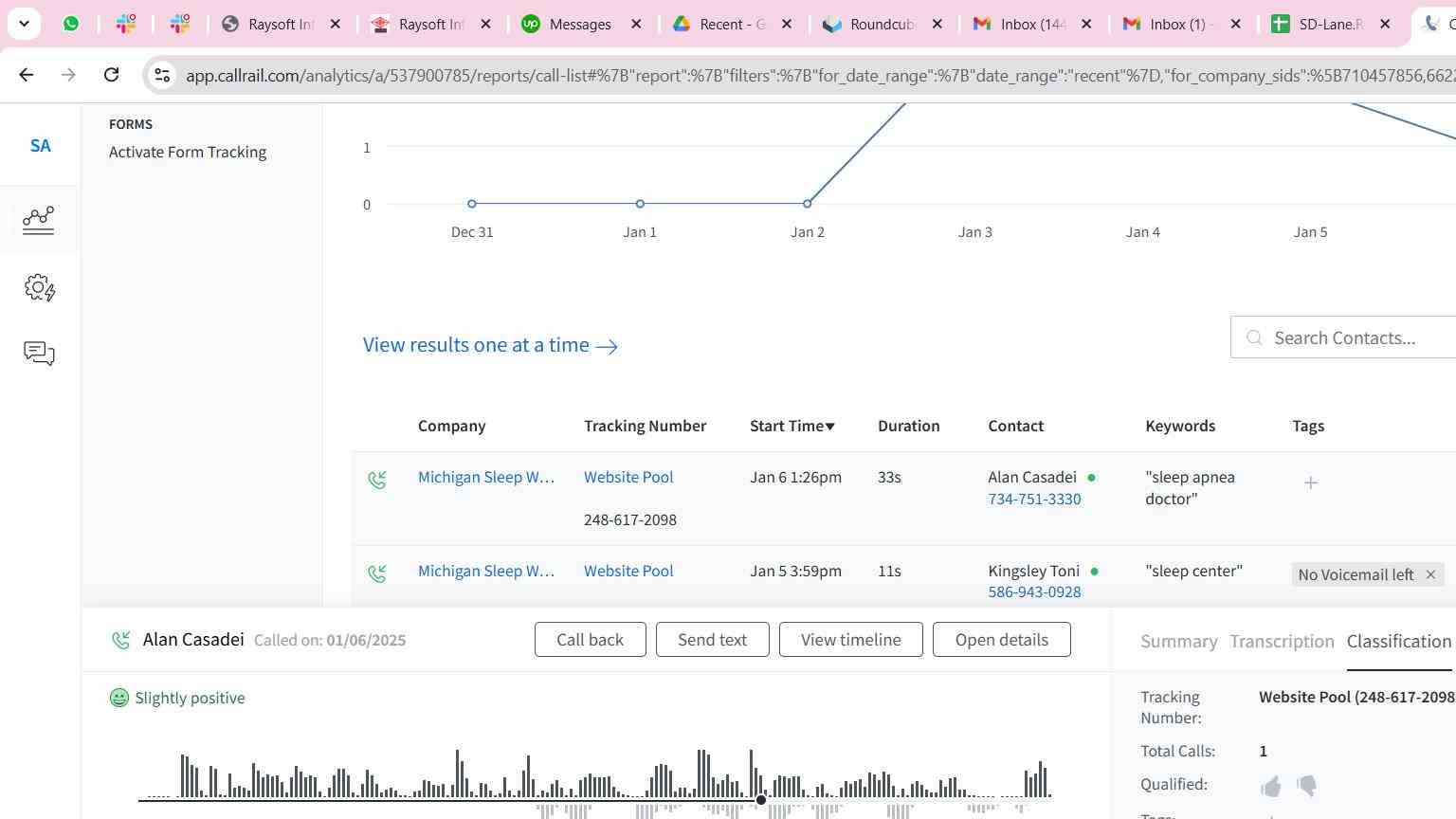Click inbound call icon for Alan Casadei row
The width and height of the screenshot is (1456, 819).
click(377, 480)
